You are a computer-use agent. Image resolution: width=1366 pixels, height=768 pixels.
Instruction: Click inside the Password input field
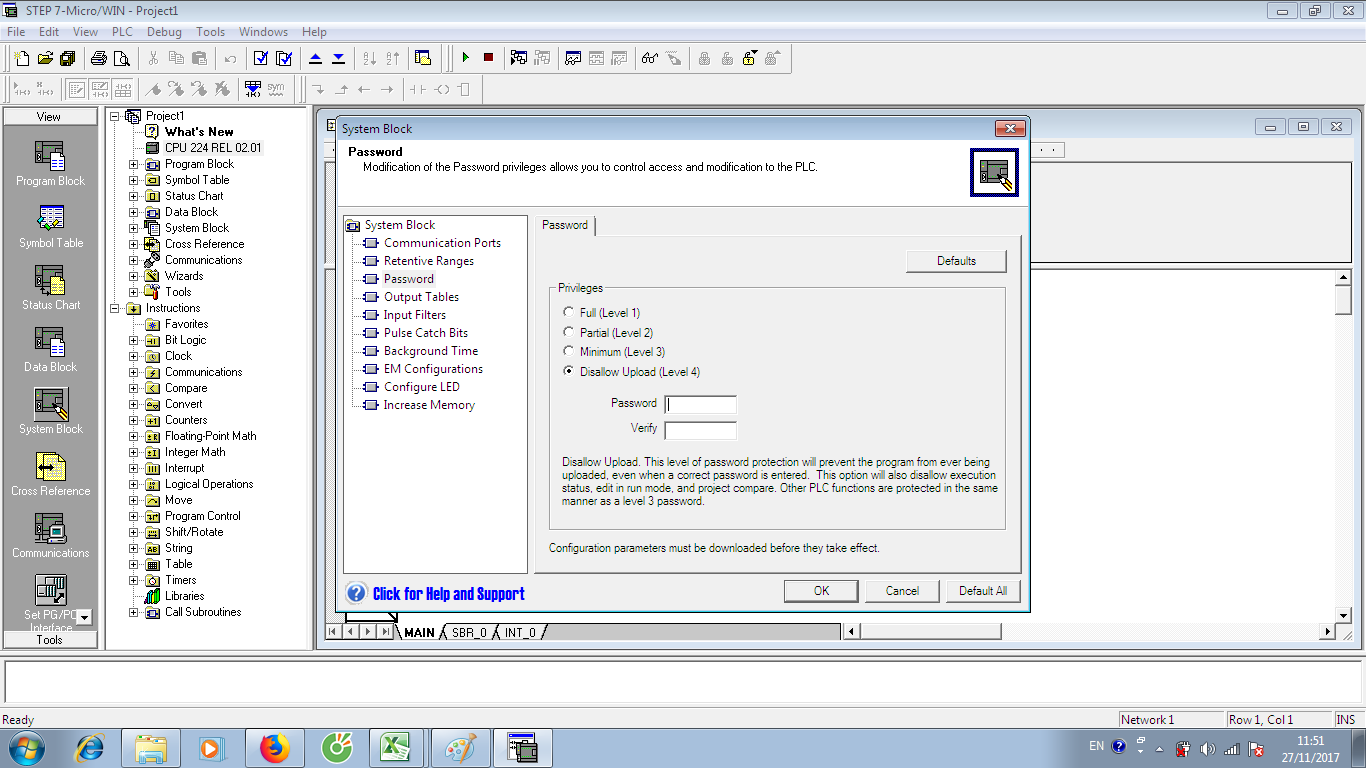(x=701, y=404)
